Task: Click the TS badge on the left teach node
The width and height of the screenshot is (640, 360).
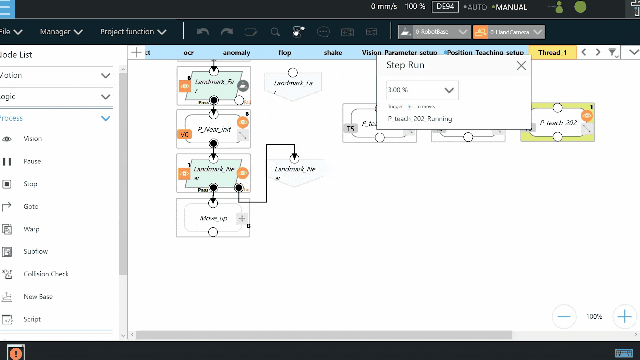Action: pyautogui.click(x=350, y=129)
